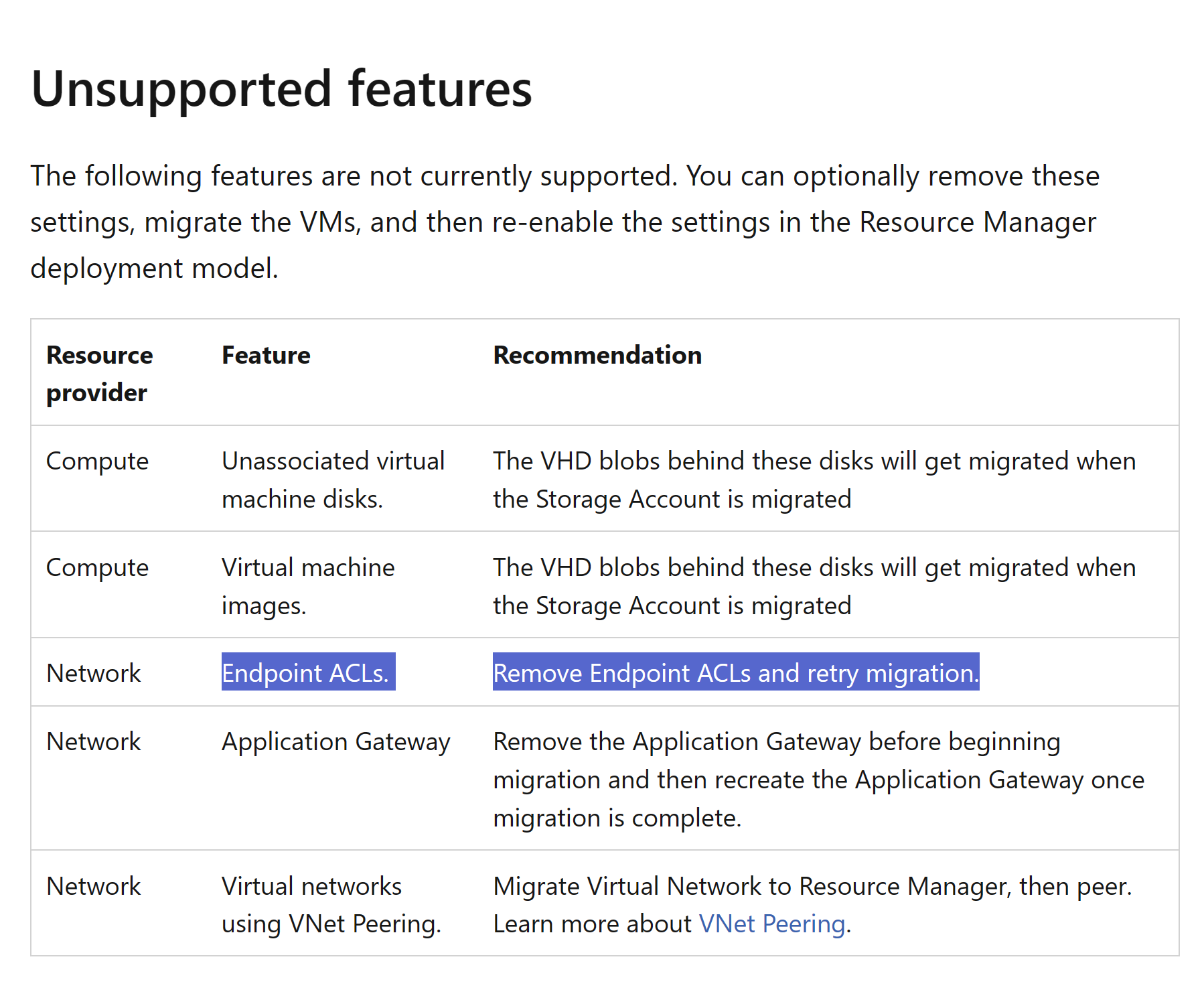Select the Application Gateway feature cell

point(336,741)
